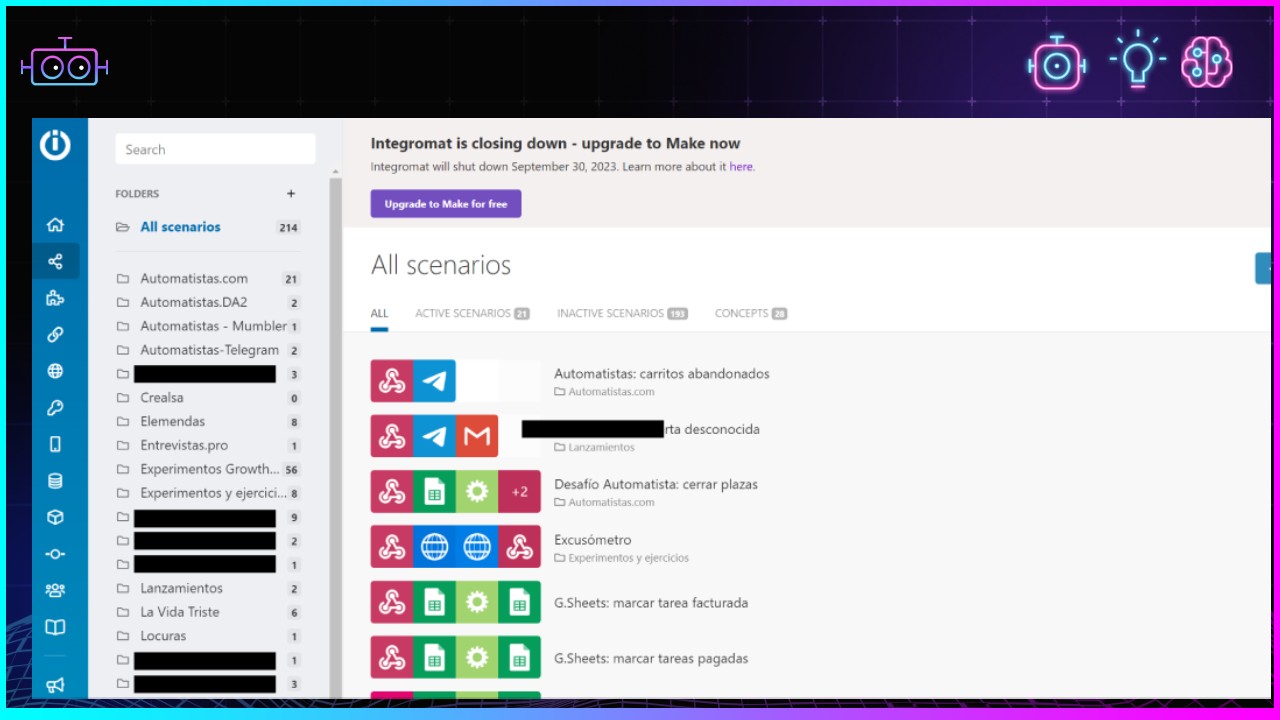
Task: Follow the 'here' link in shutdown notice
Action: (x=741, y=167)
